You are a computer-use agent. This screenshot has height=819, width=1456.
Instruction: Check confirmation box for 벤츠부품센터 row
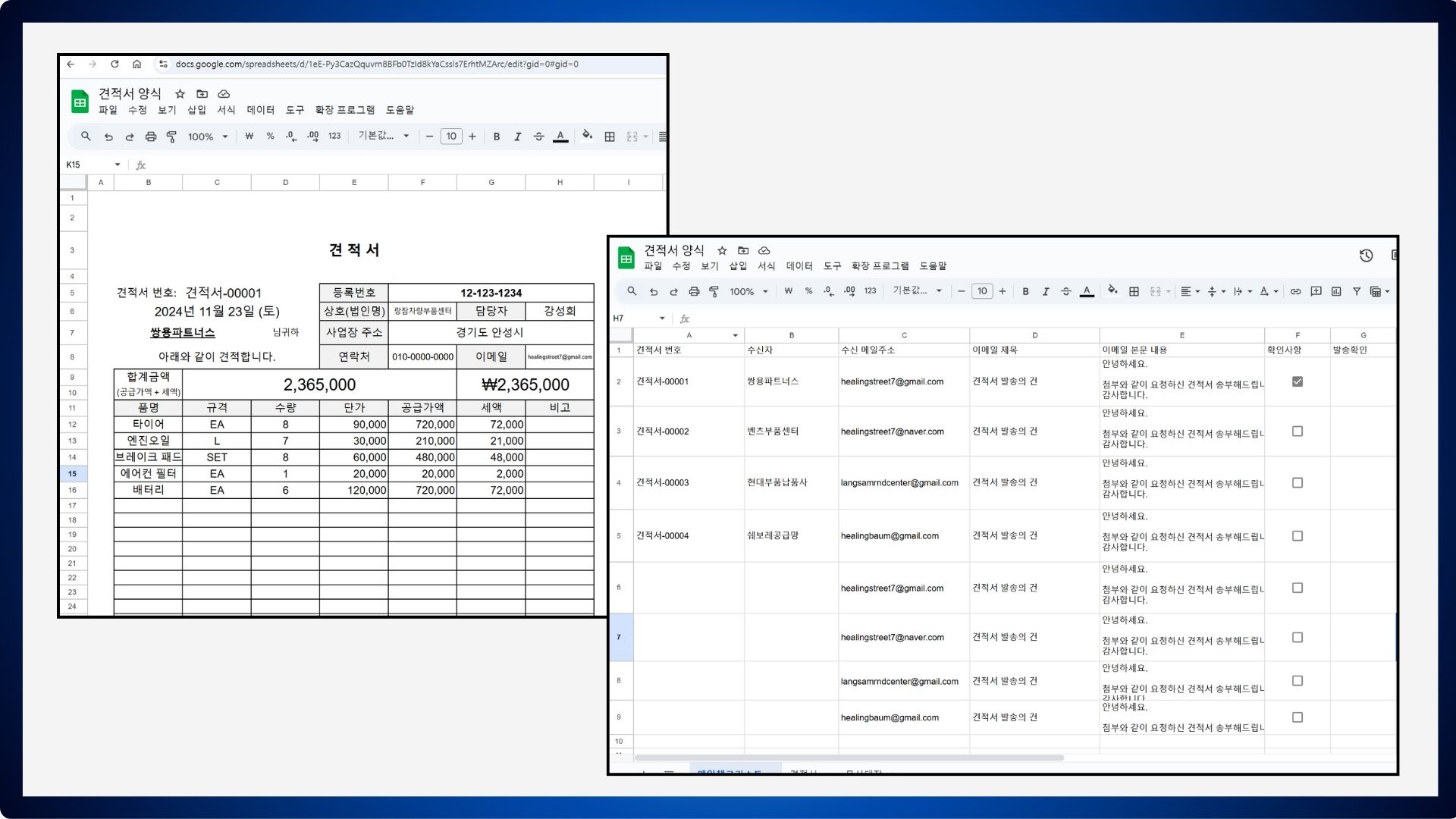(x=1298, y=431)
